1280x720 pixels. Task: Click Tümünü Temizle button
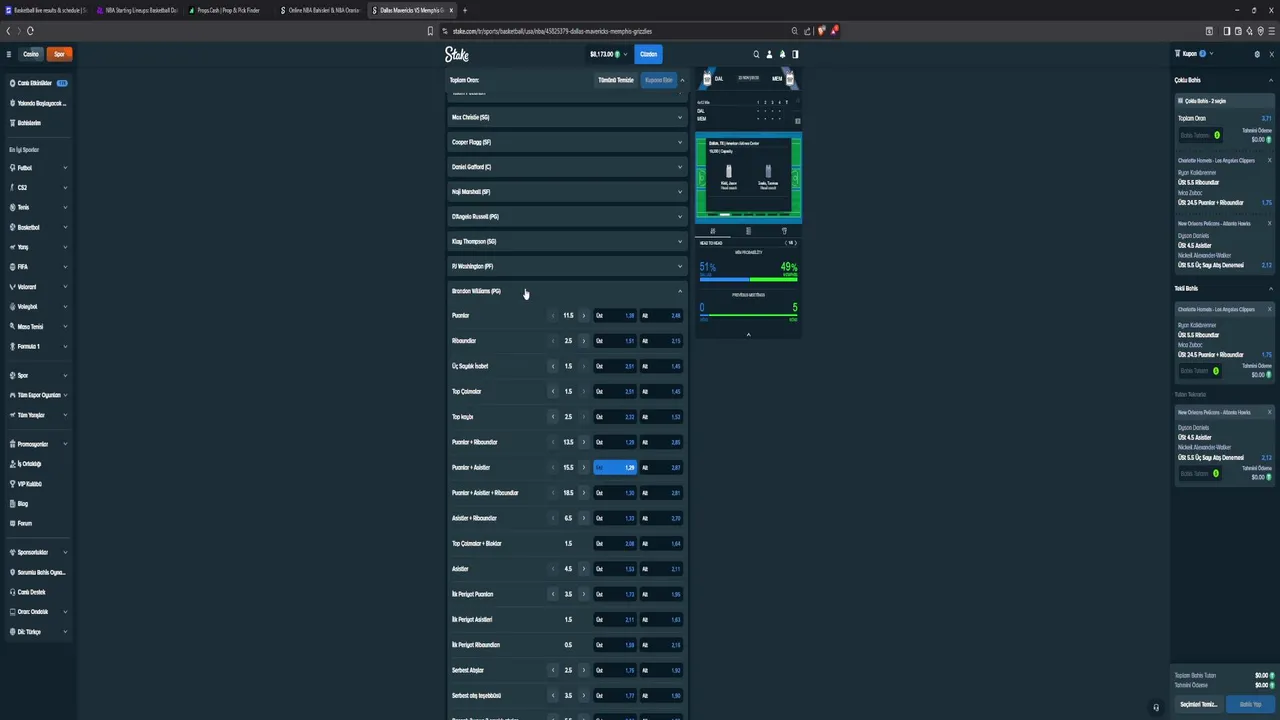click(x=616, y=80)
